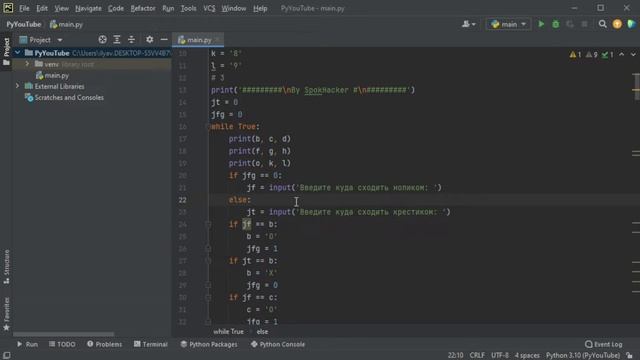Expand all project tree items
The image size is (640, 360).
[117, 40]
